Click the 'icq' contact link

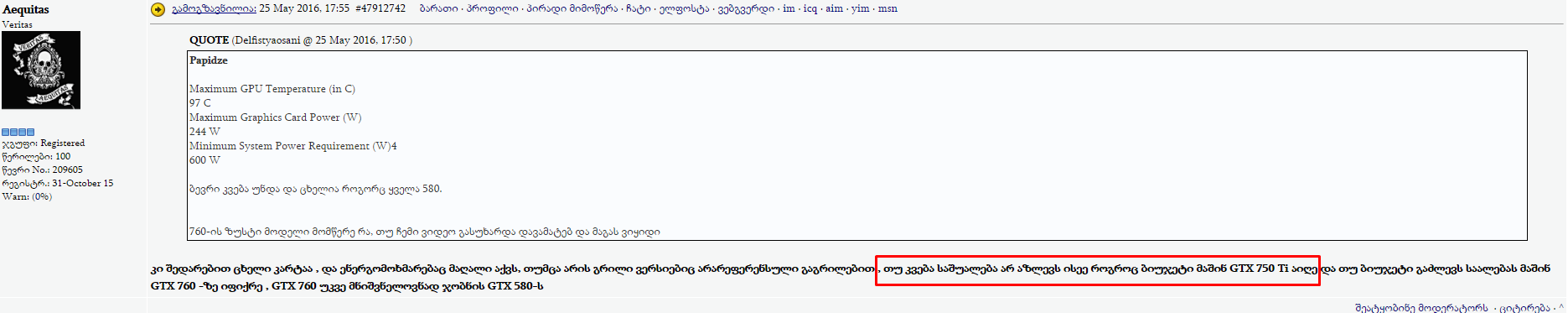pyautogui.click(x=810, y=8)
